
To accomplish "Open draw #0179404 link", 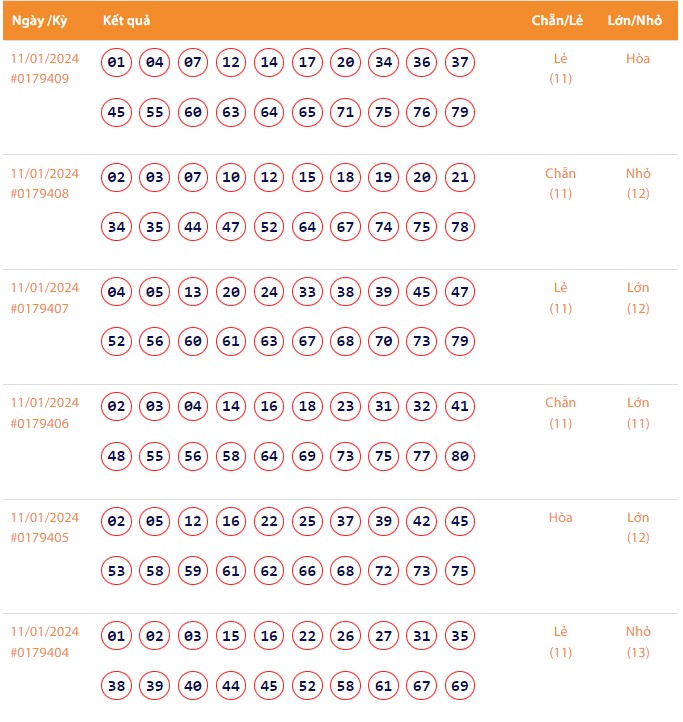I will click(x=40, y=652).
